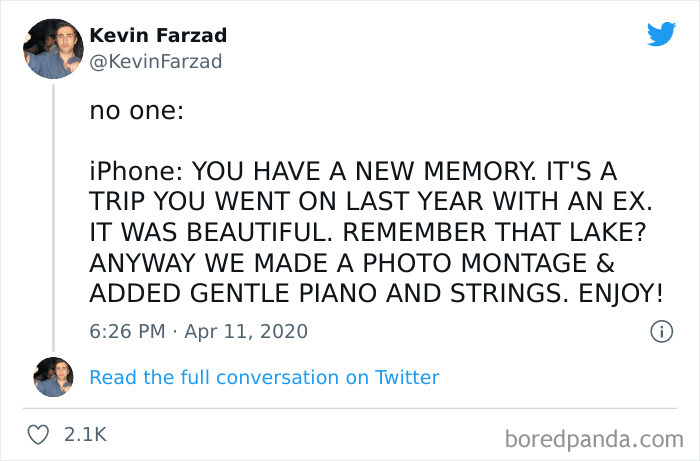
Task: Select the "no one:" line
Action: 136,112
